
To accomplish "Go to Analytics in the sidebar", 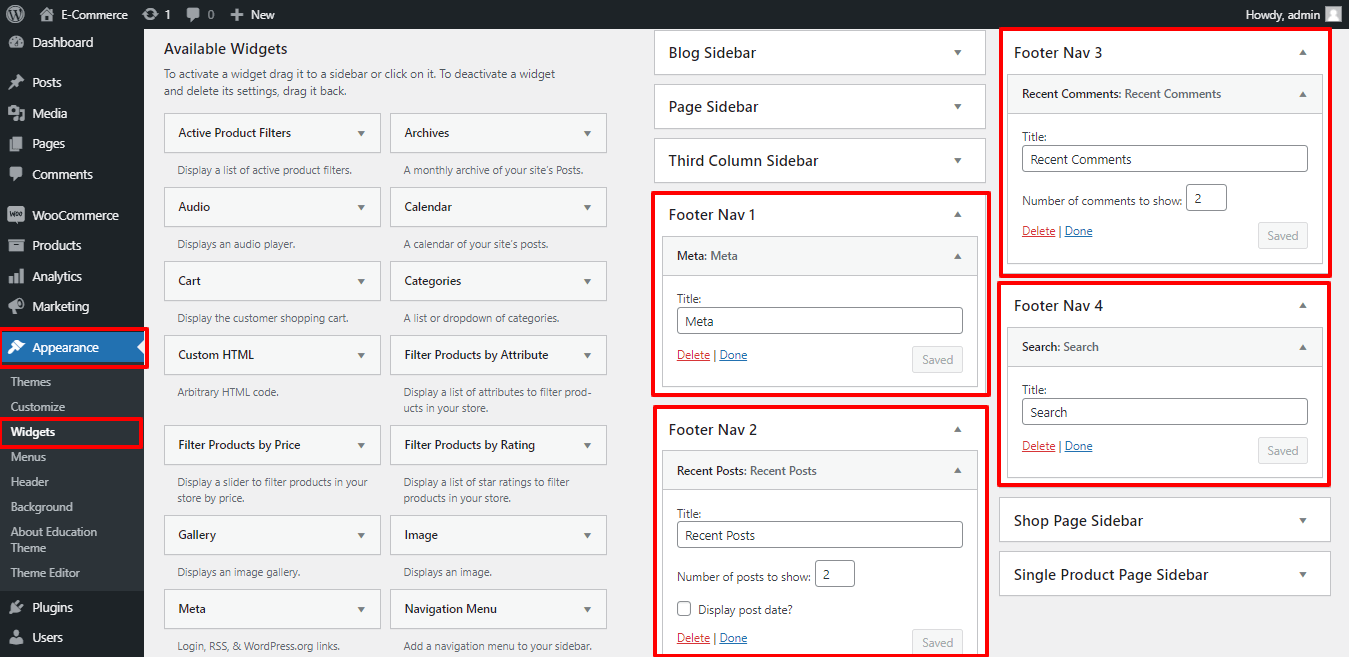I will coord(56,276).
